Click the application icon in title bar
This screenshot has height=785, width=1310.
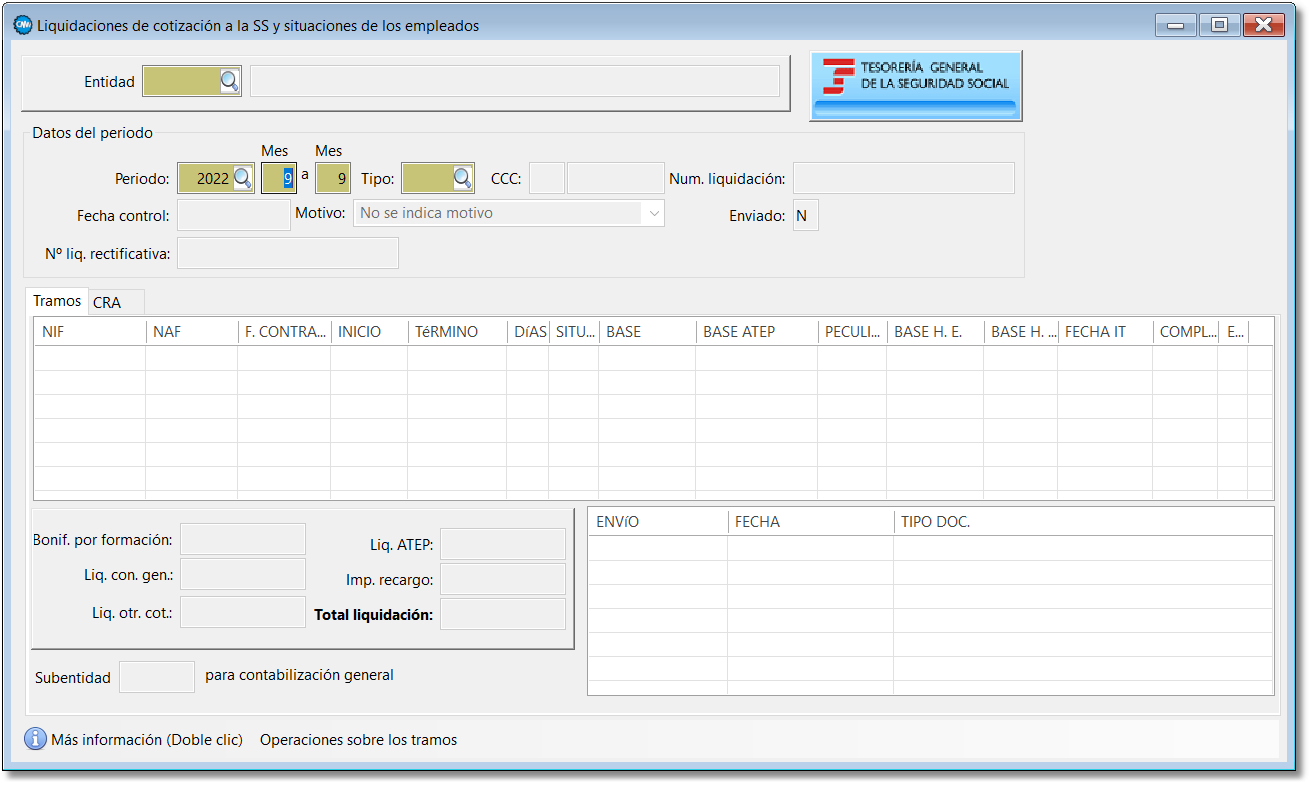22,26
